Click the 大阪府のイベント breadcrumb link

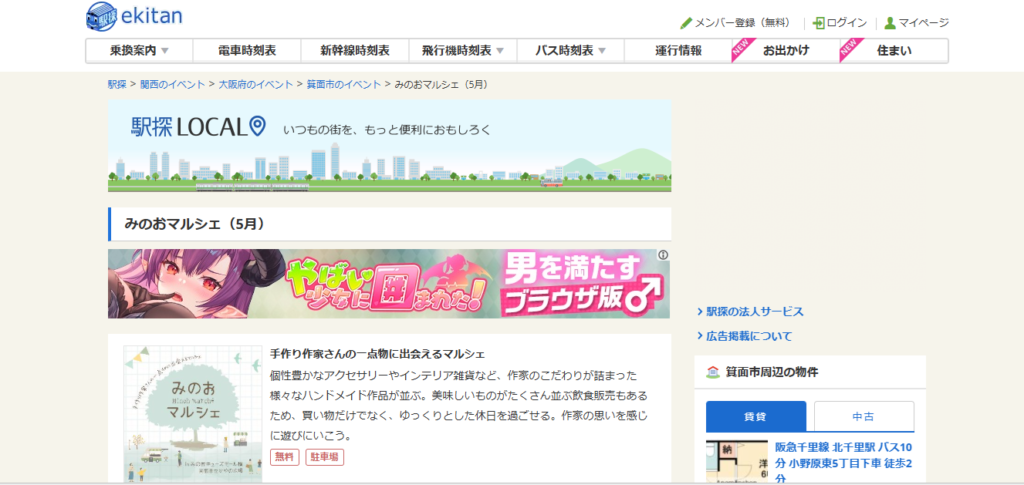point(258,85)
